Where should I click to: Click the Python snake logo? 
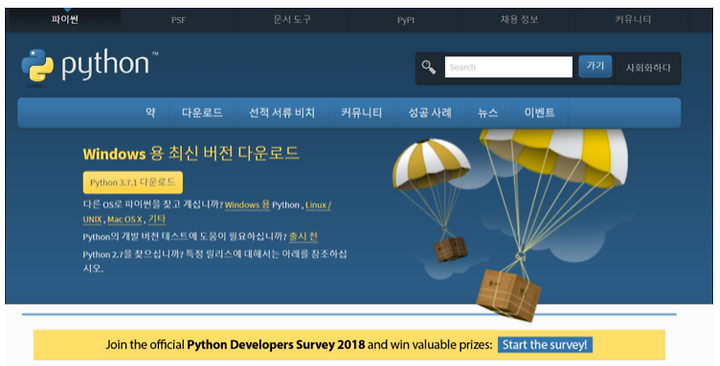coord(37,66)
